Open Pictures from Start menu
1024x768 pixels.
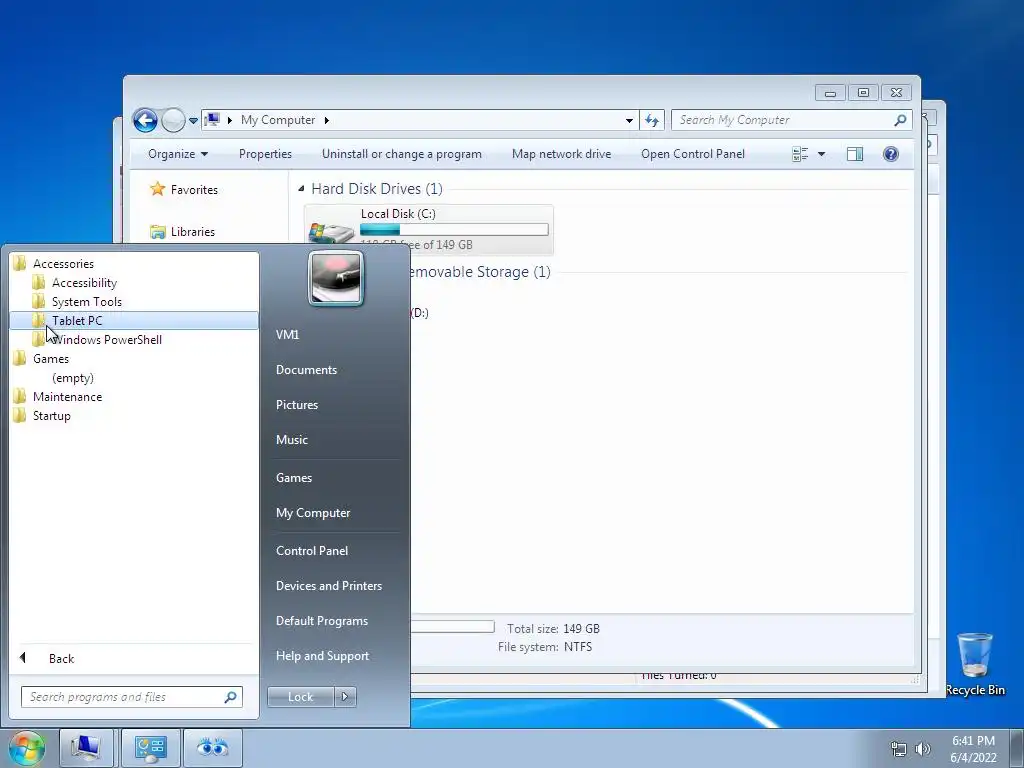point(297,405)
